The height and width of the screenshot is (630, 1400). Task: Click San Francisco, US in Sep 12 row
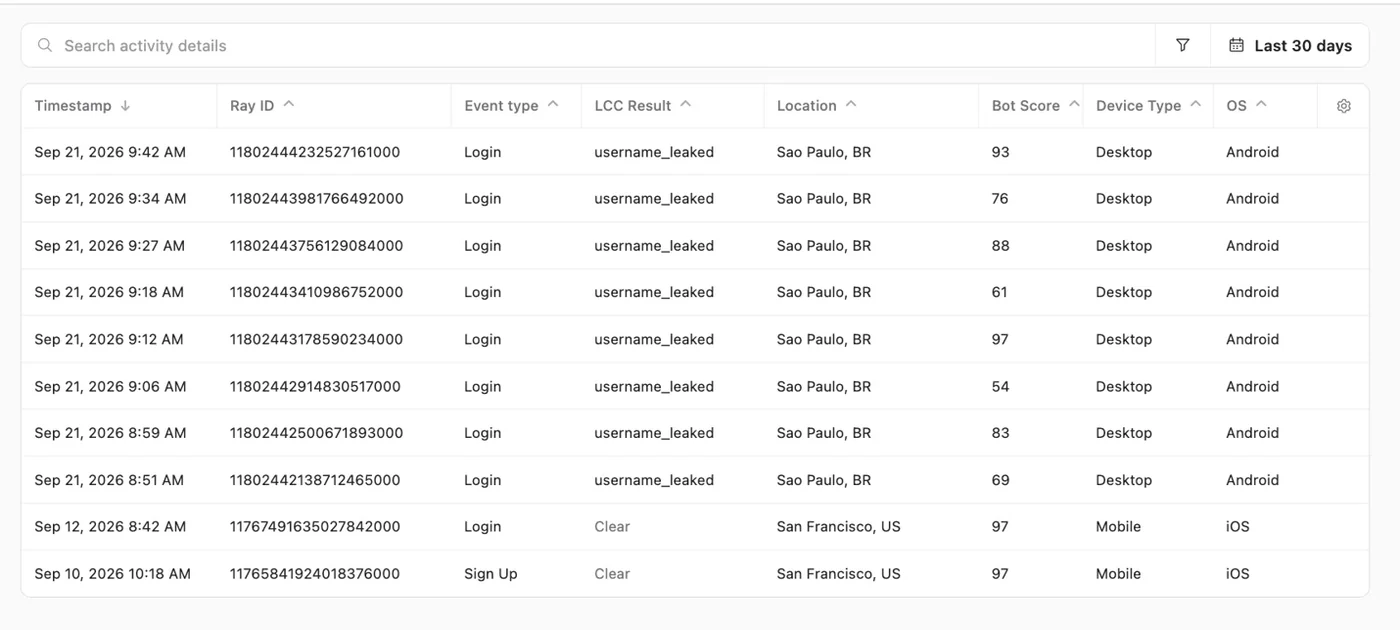coord(839,527)
